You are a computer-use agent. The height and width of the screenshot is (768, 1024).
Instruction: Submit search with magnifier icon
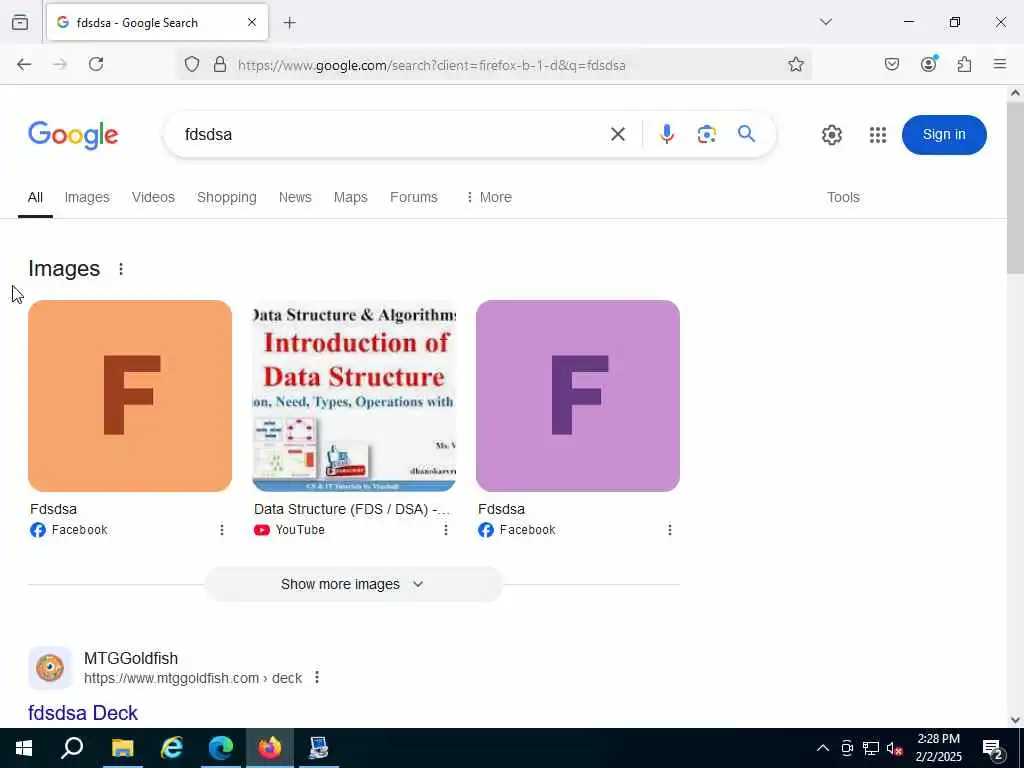point(746,134)
